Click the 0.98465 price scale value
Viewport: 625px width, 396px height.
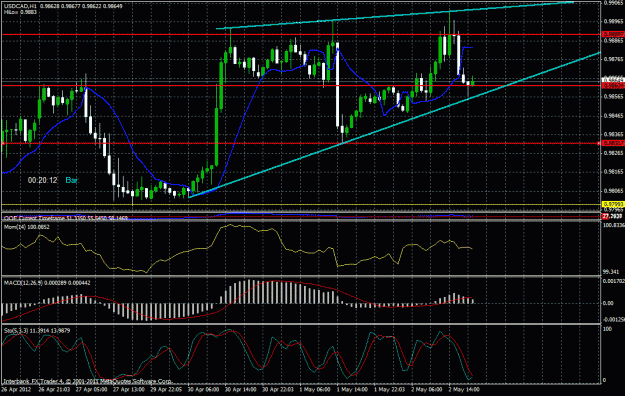pyautogui.click(x=613, y=115)
